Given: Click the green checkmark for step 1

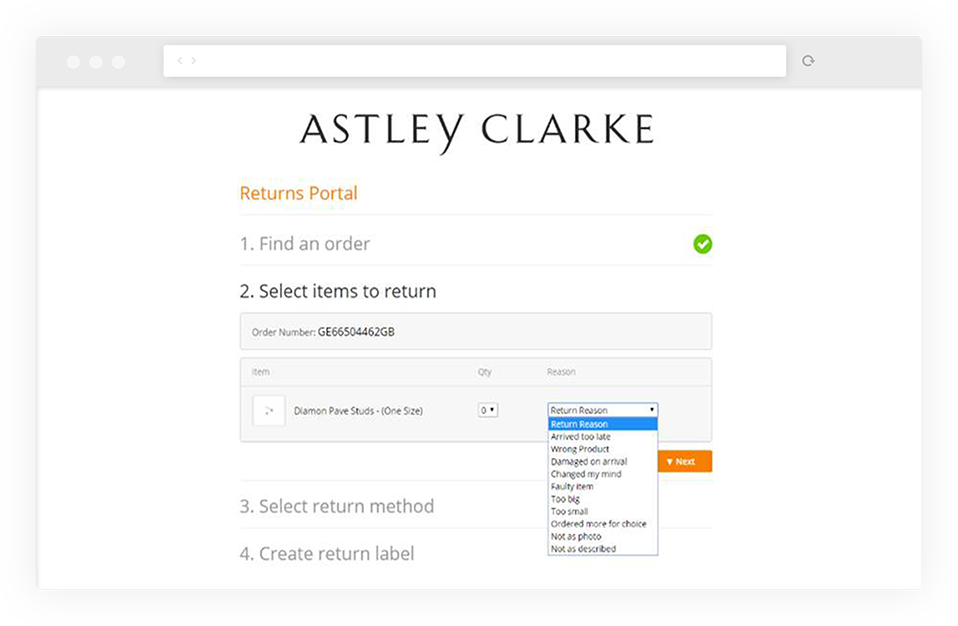Looking at the screenshot, I should [x=703, y=244].
